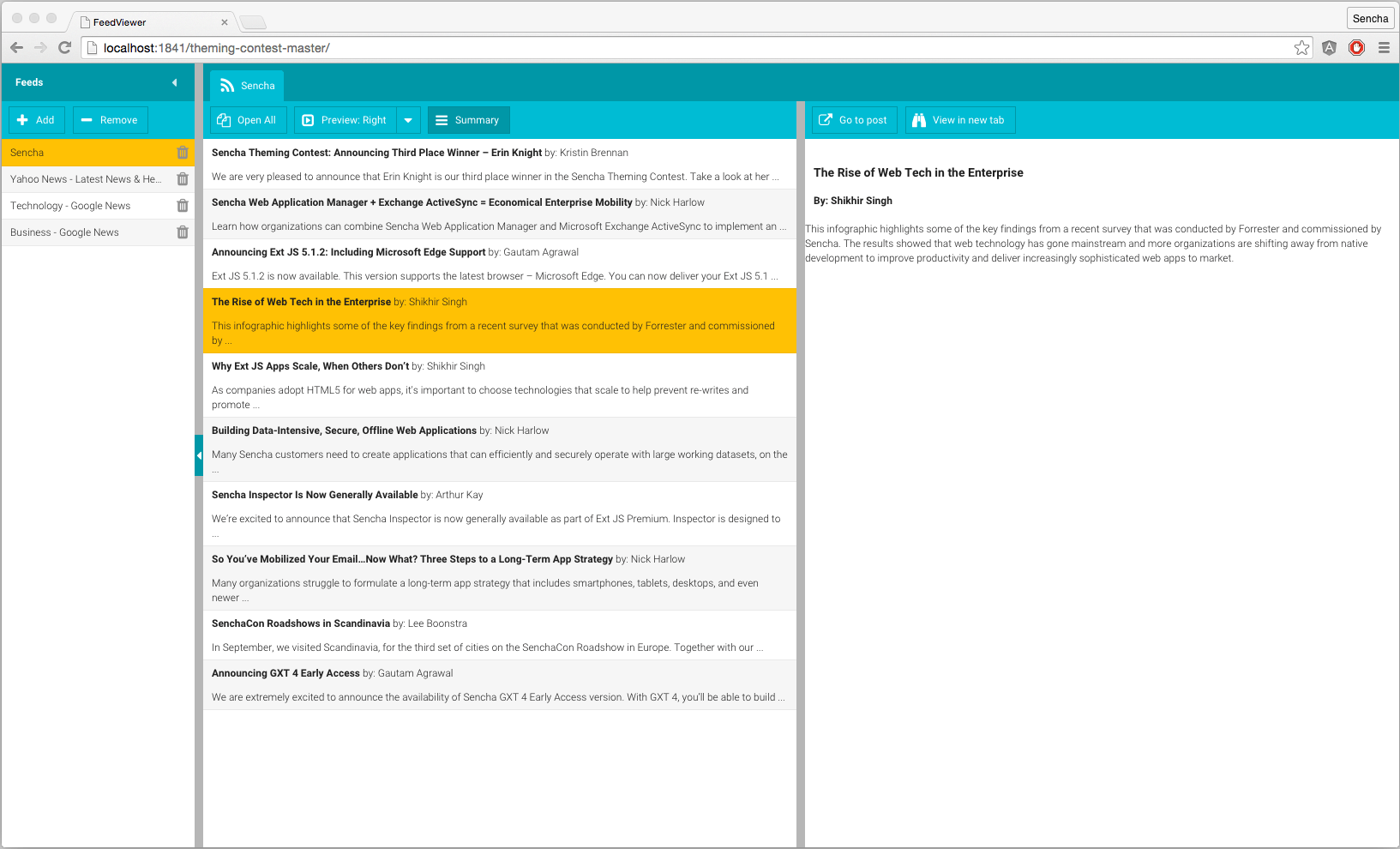
Task: Click Preview: Right button
Action: (x=345, y=120)
